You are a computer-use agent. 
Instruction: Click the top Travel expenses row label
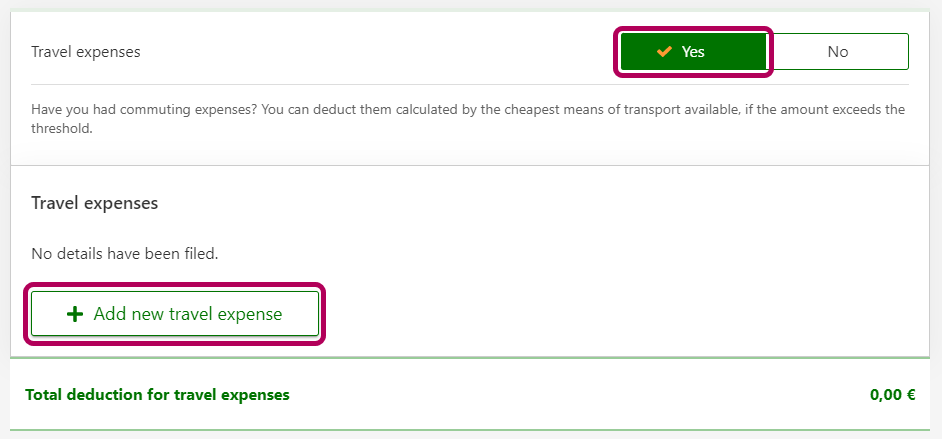tap(86, 52)
